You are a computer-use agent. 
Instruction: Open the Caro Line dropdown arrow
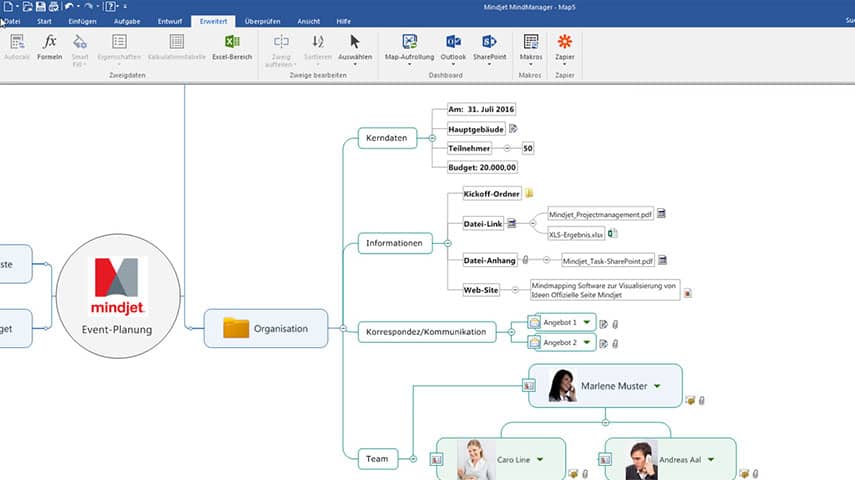540,459
